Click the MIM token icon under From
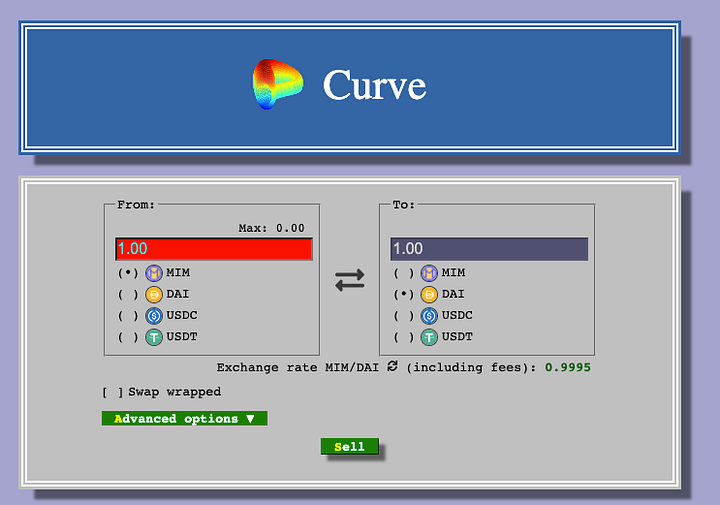This screenshot has height=505, width=720. pos(154,273)
